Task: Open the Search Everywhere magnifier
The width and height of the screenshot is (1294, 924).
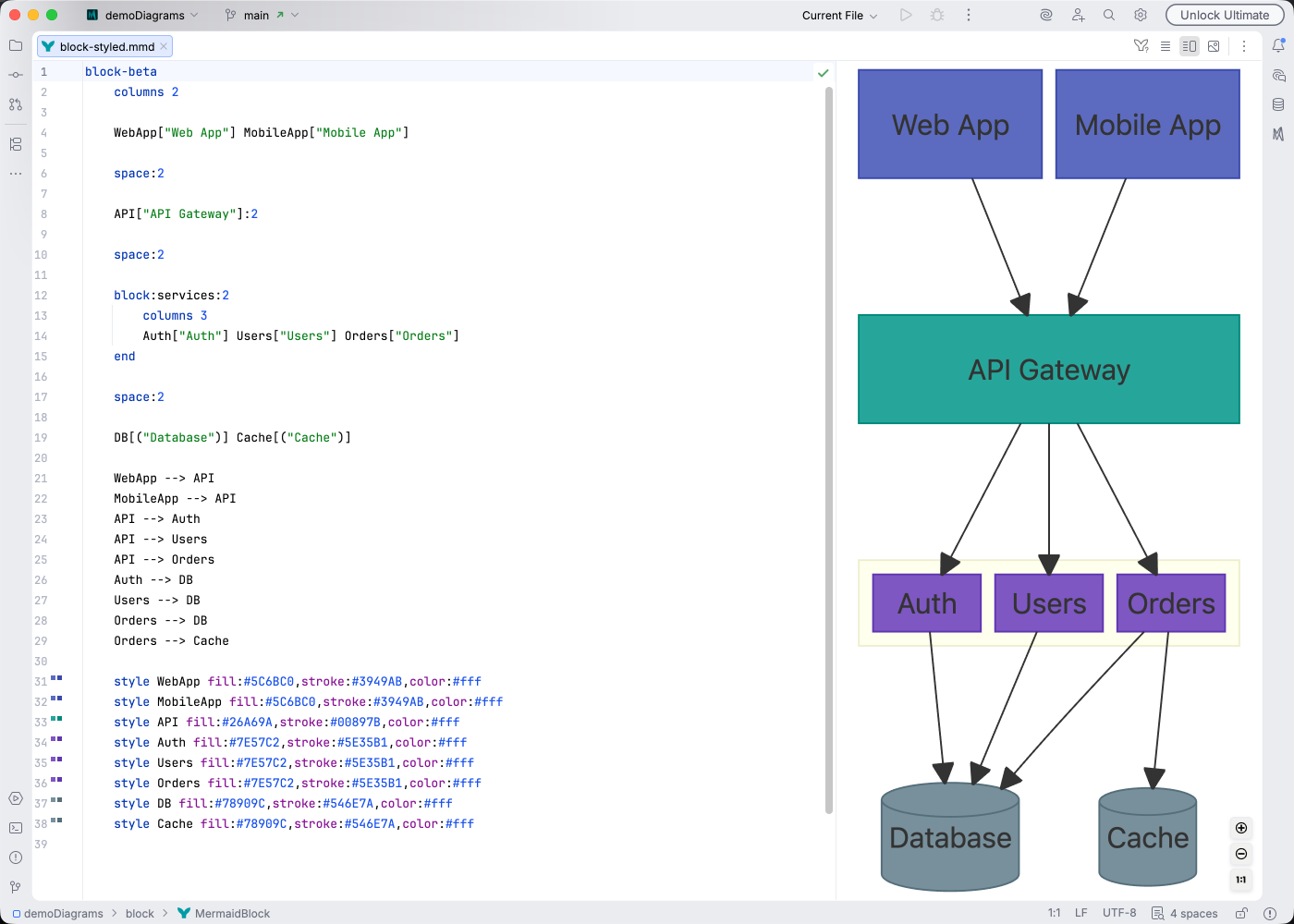Action: point(1108,15)
